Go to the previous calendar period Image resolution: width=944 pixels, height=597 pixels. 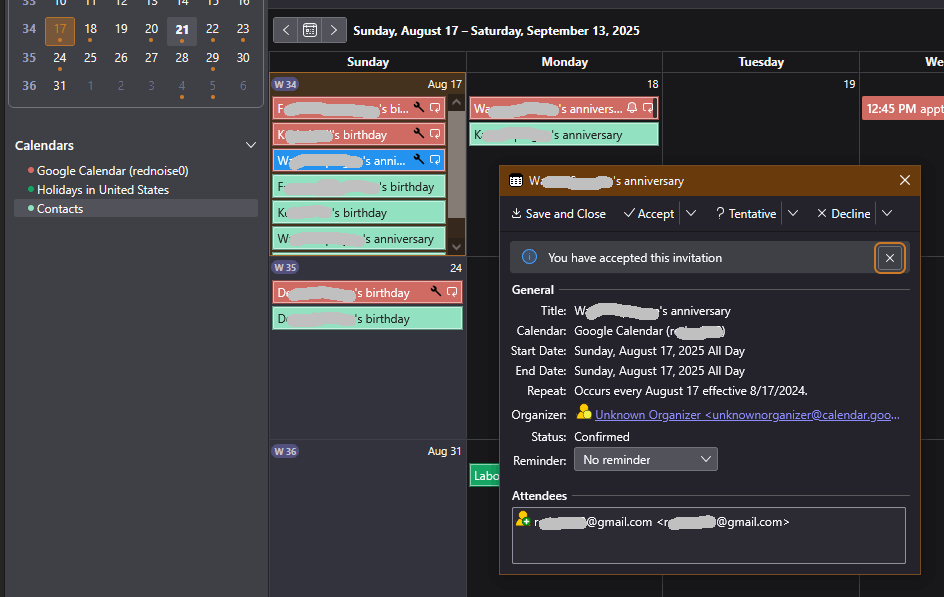point(286,31)
